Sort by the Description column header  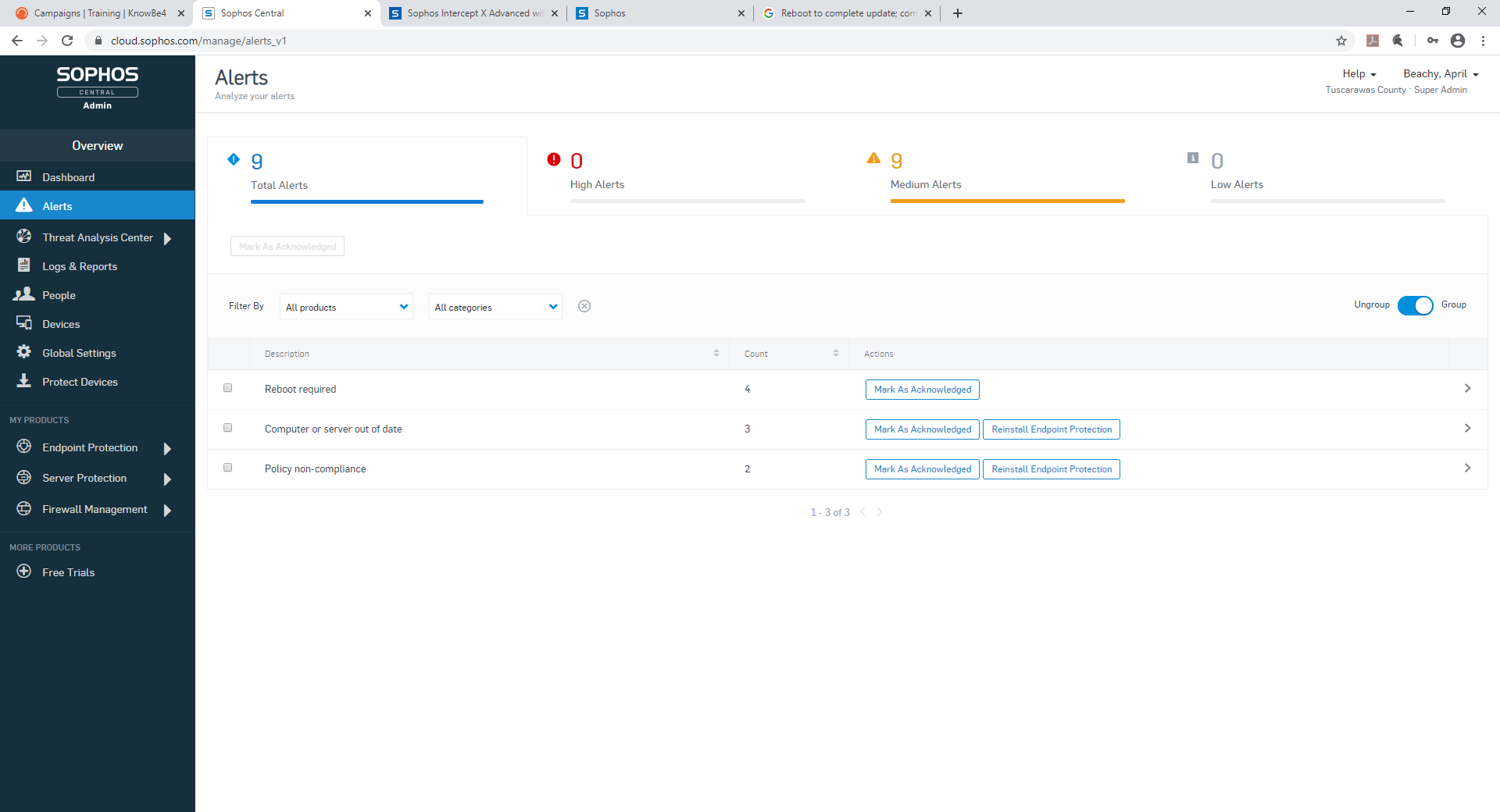click(490, 354)
